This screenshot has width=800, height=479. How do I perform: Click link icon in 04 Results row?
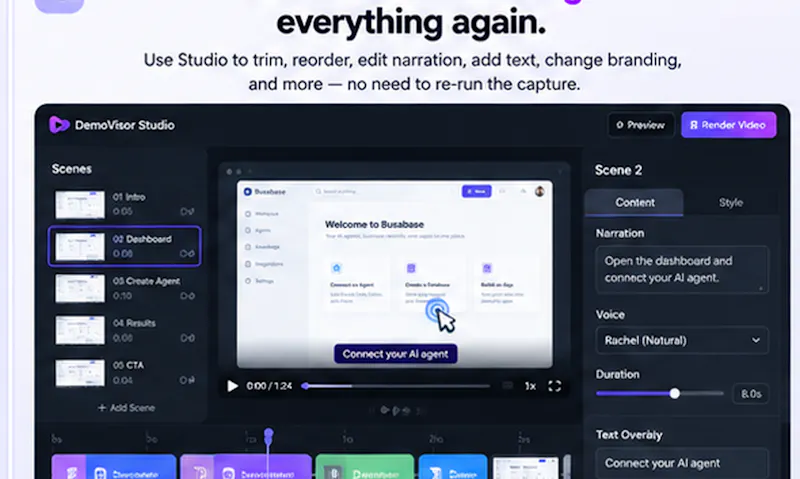187,338
